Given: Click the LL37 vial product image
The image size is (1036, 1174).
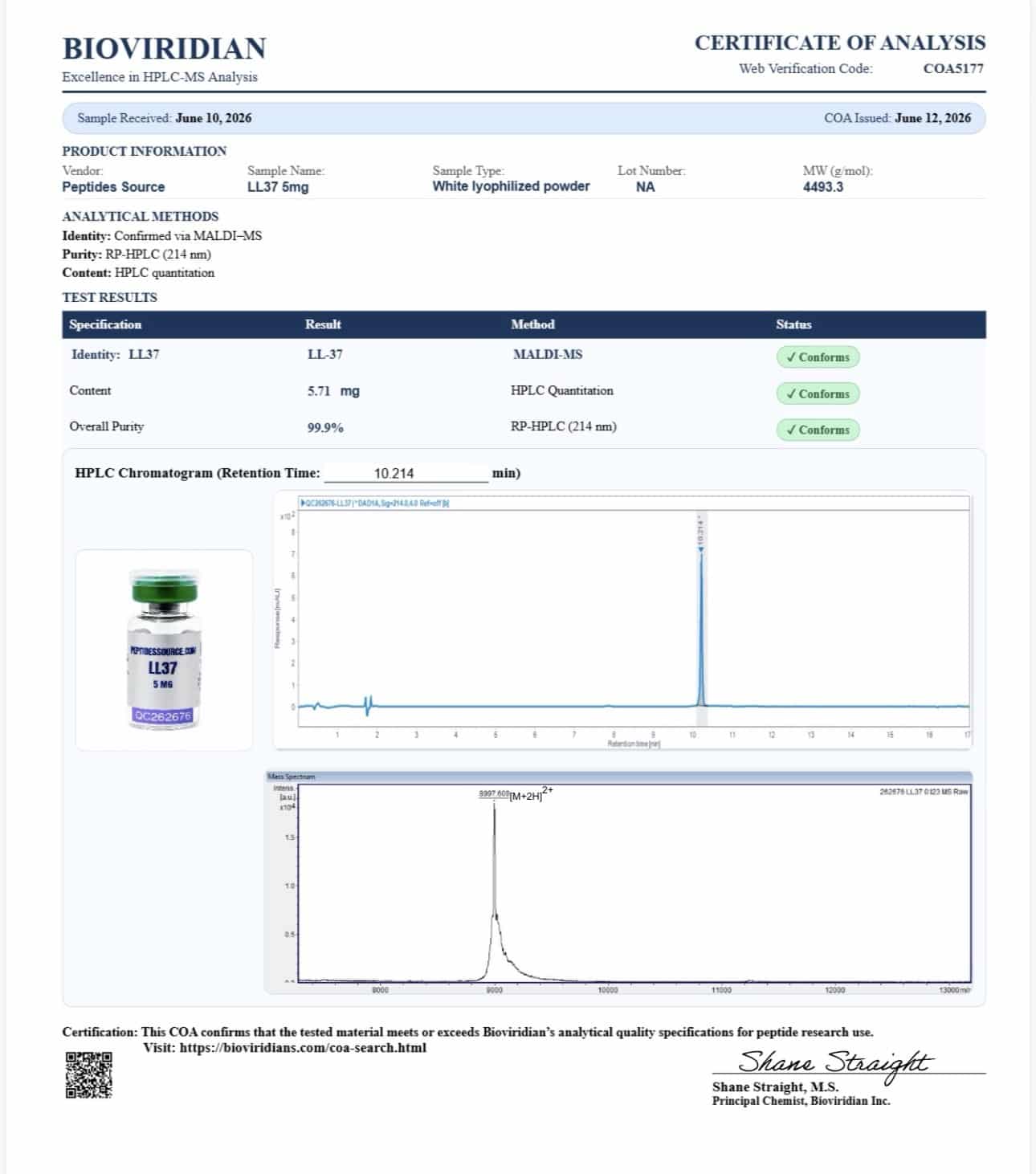Looking at the screenshot, I should tap(164, 650).
